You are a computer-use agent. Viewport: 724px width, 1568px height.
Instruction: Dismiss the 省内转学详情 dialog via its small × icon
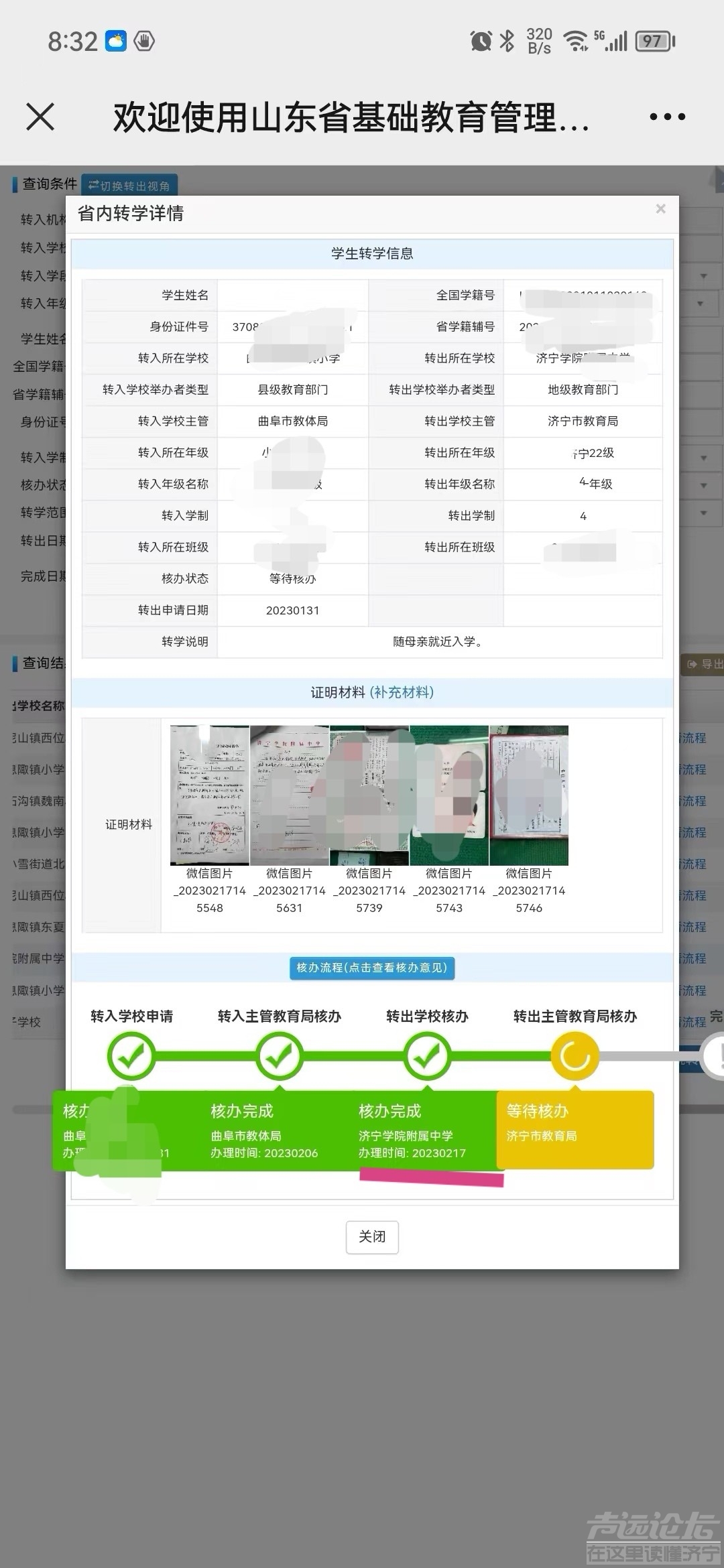660,209
